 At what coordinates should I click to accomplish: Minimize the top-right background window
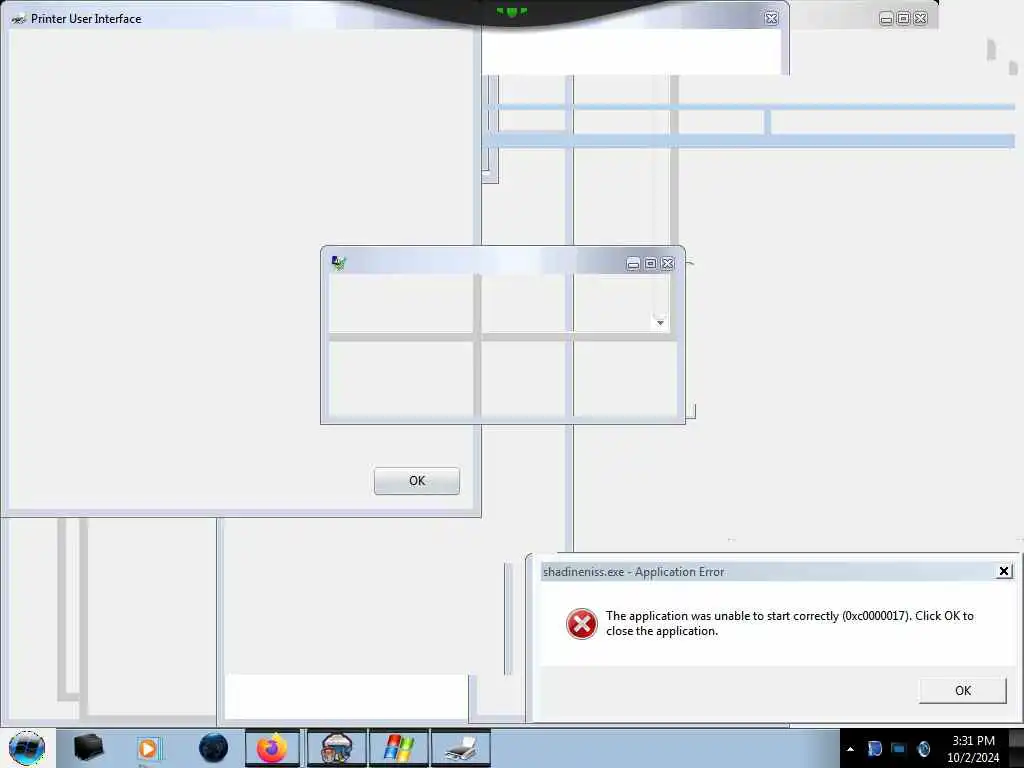point(886,18)
